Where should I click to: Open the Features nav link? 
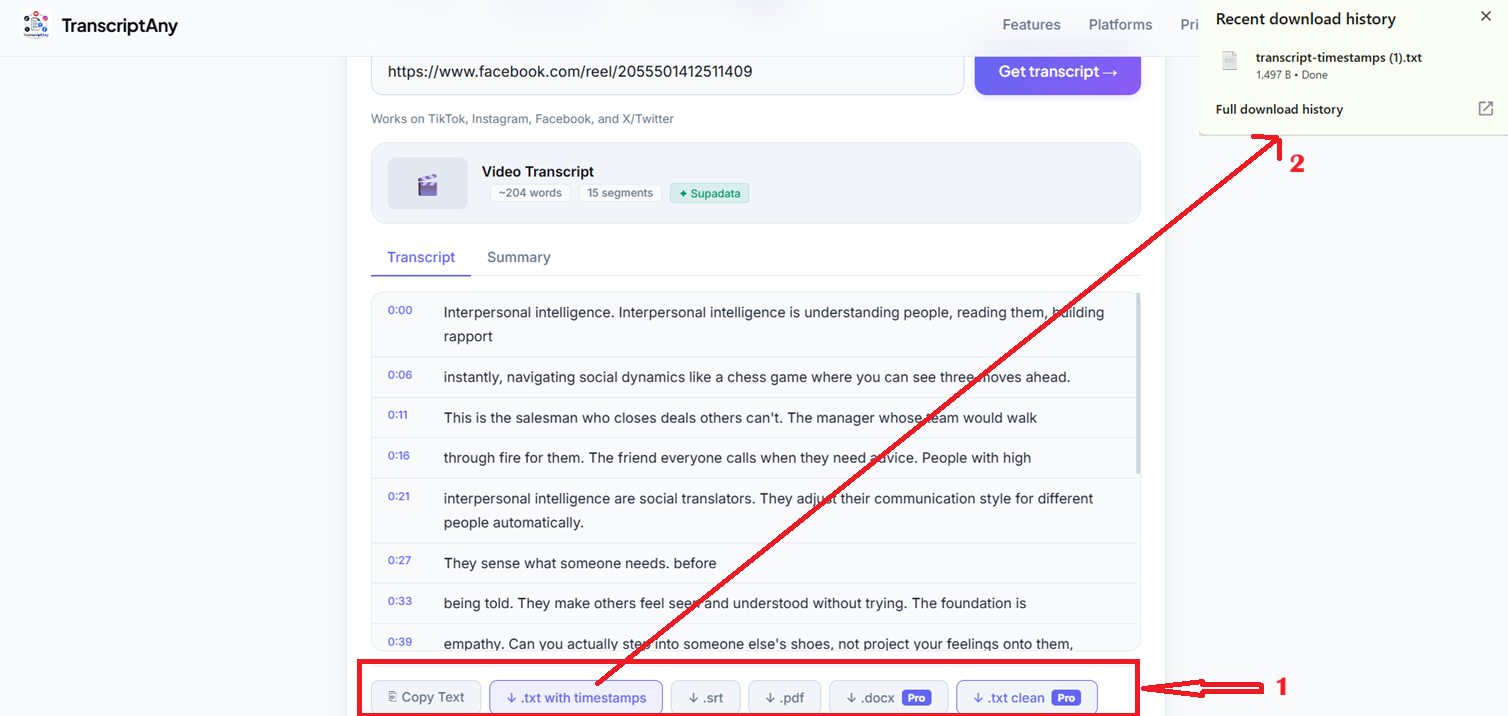(x=1031, y=25)
